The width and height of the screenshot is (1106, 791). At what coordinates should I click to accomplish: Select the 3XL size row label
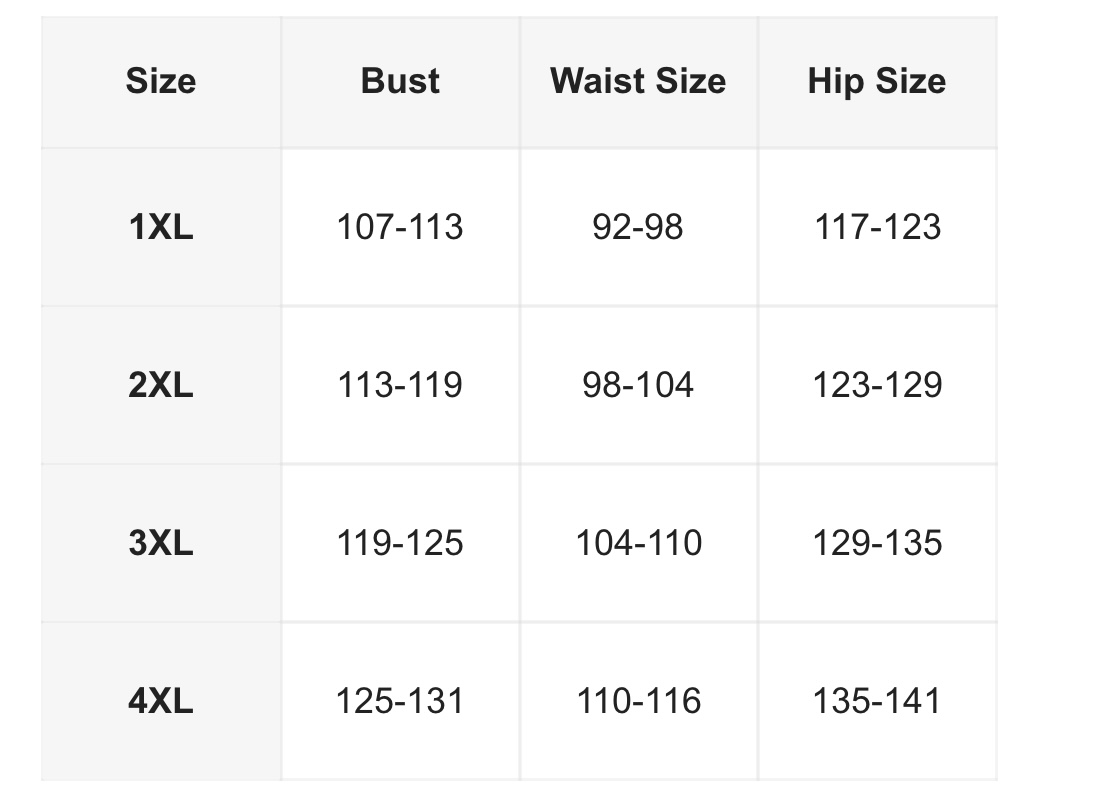tap(161, 543)
